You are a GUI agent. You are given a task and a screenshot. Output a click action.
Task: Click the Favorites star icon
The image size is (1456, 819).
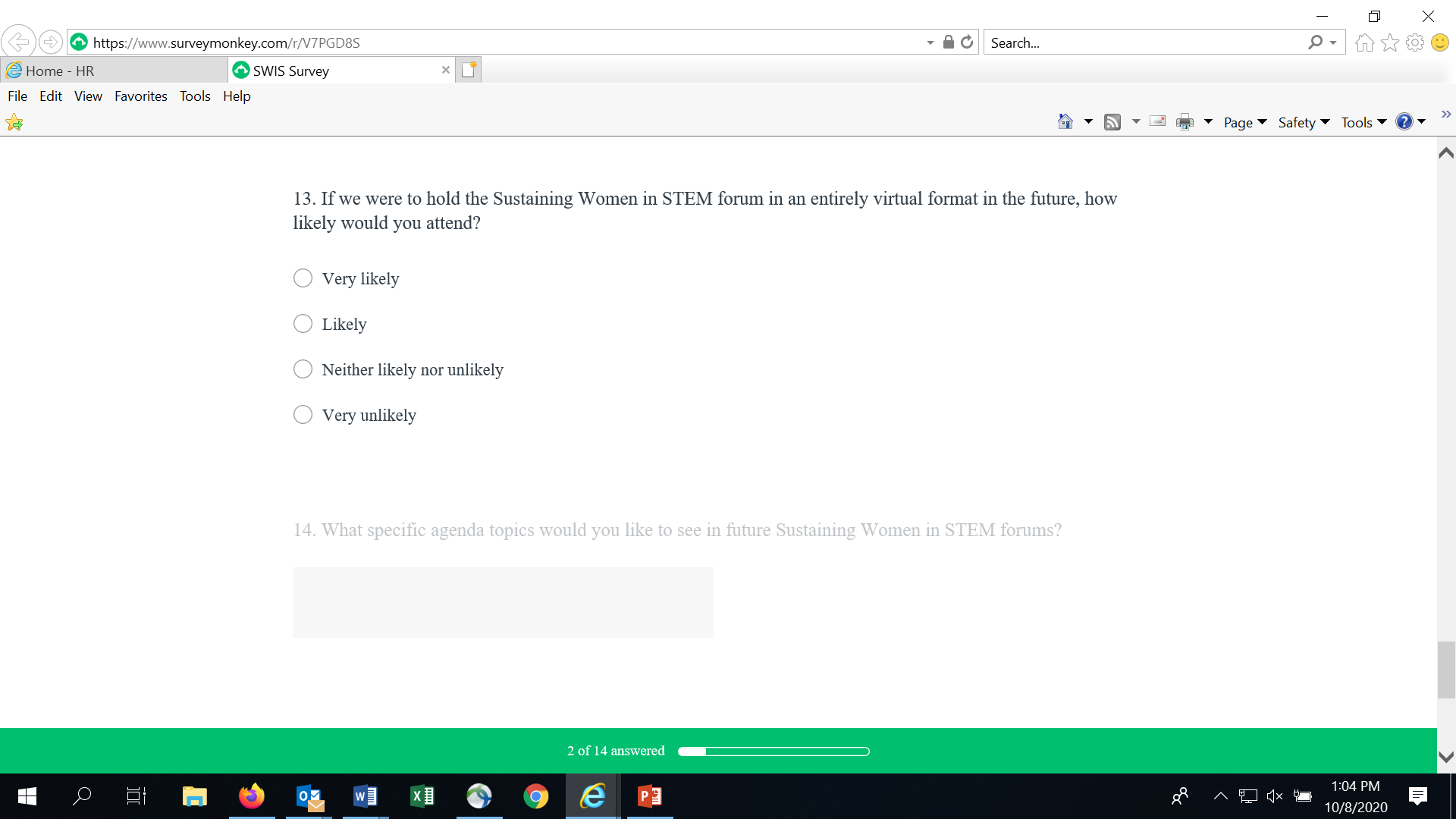click(1390, 43)
